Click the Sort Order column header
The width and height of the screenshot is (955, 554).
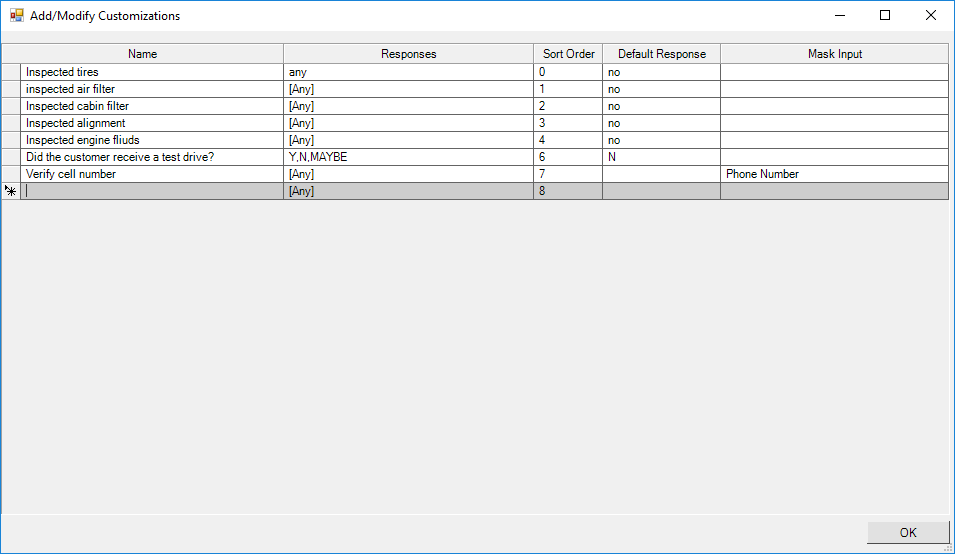coord(568,54)
